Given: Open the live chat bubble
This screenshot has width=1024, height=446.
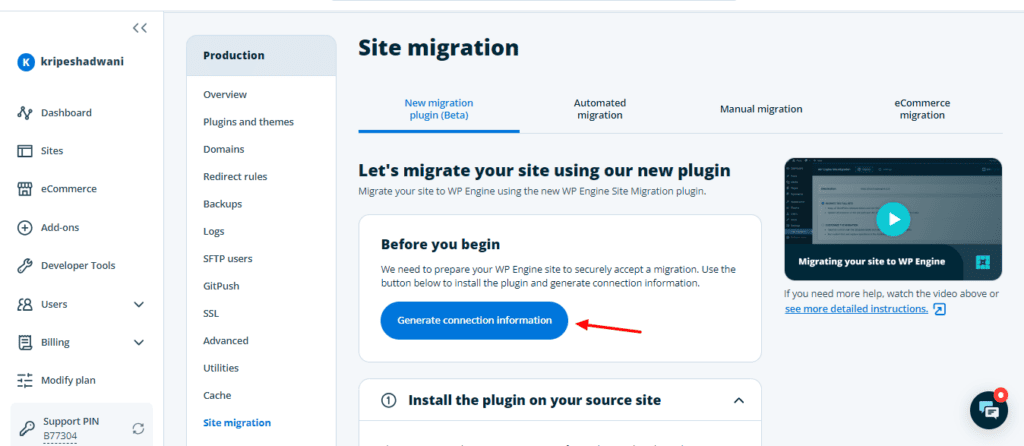Looking at the screenshot, I should pos(989,410).
